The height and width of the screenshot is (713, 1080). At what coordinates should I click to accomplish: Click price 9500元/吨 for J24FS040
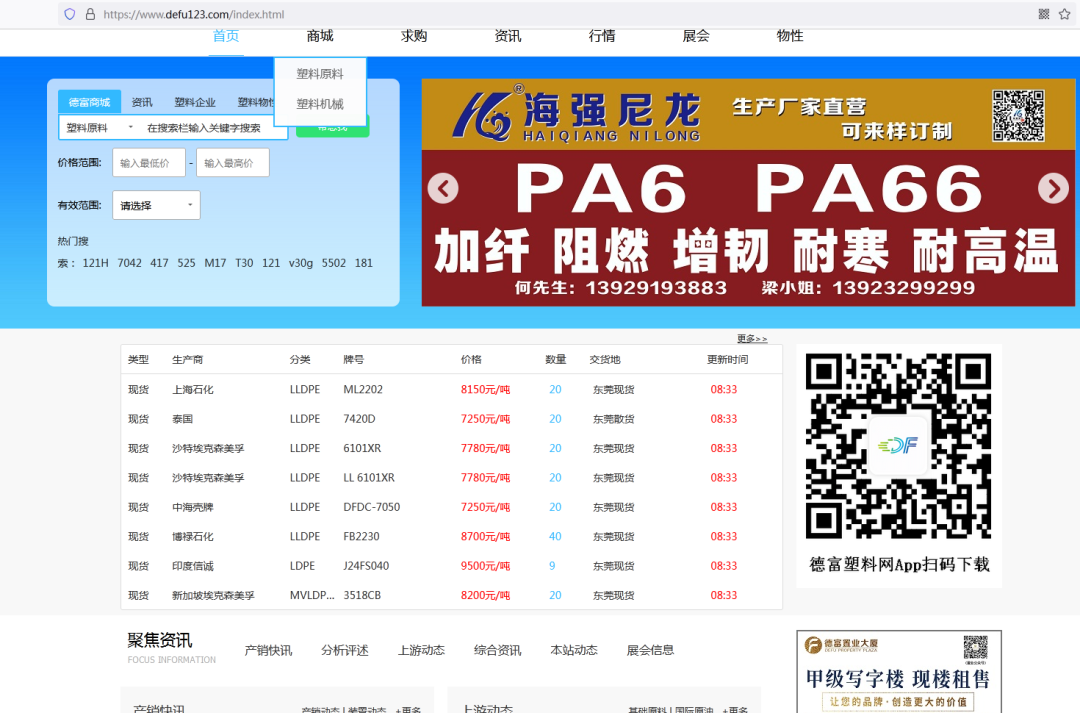[x=486, y=566]
